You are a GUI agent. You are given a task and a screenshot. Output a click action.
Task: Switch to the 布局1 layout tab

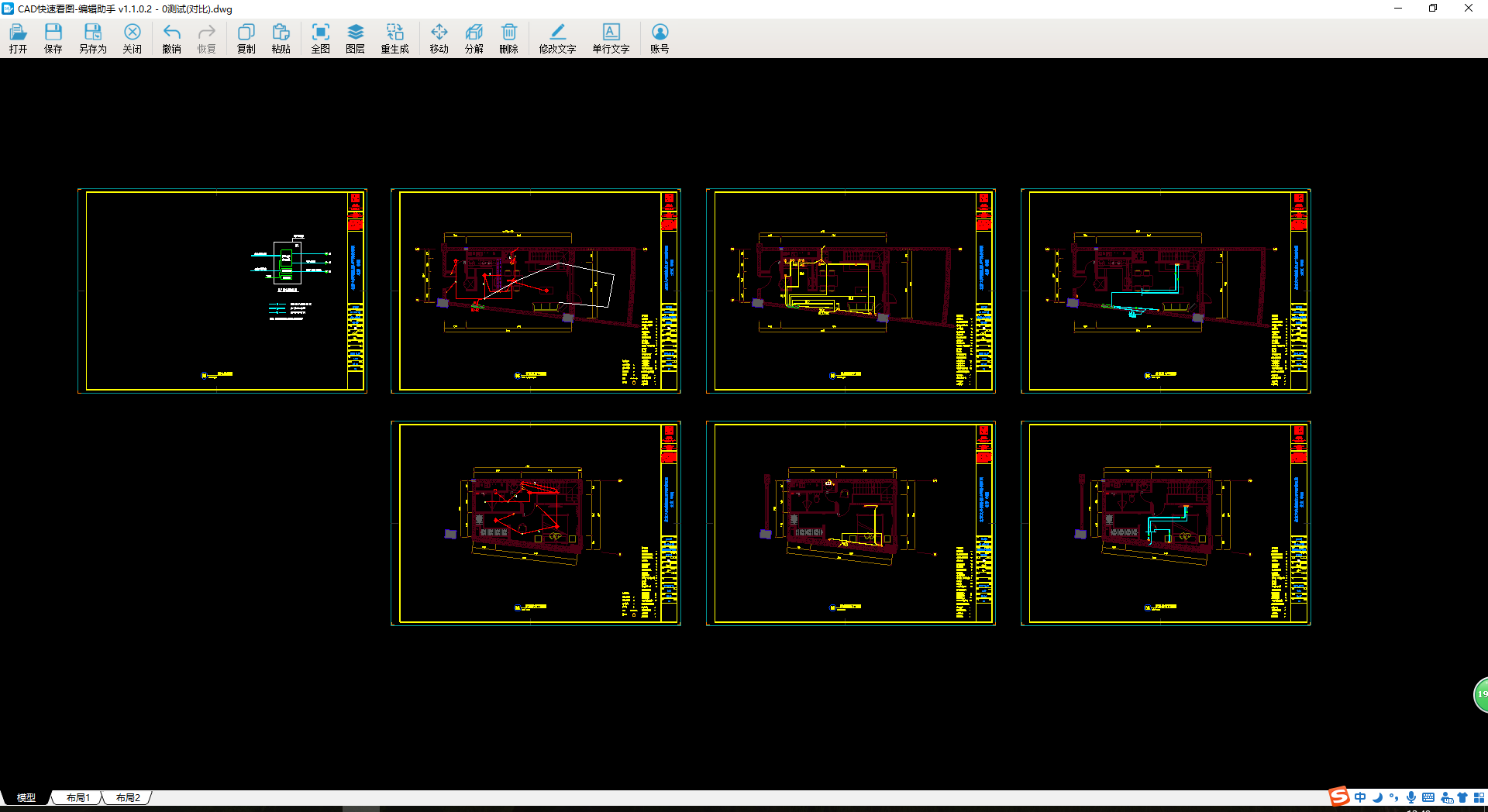tap(77, 797)
